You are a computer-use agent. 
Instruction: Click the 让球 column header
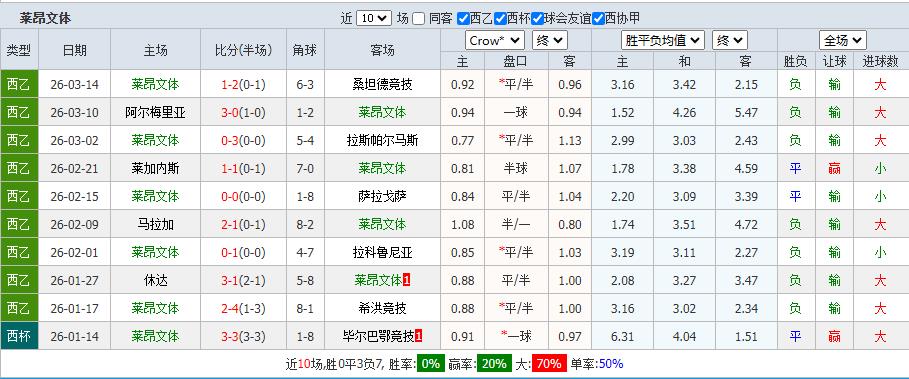(834, 61)
